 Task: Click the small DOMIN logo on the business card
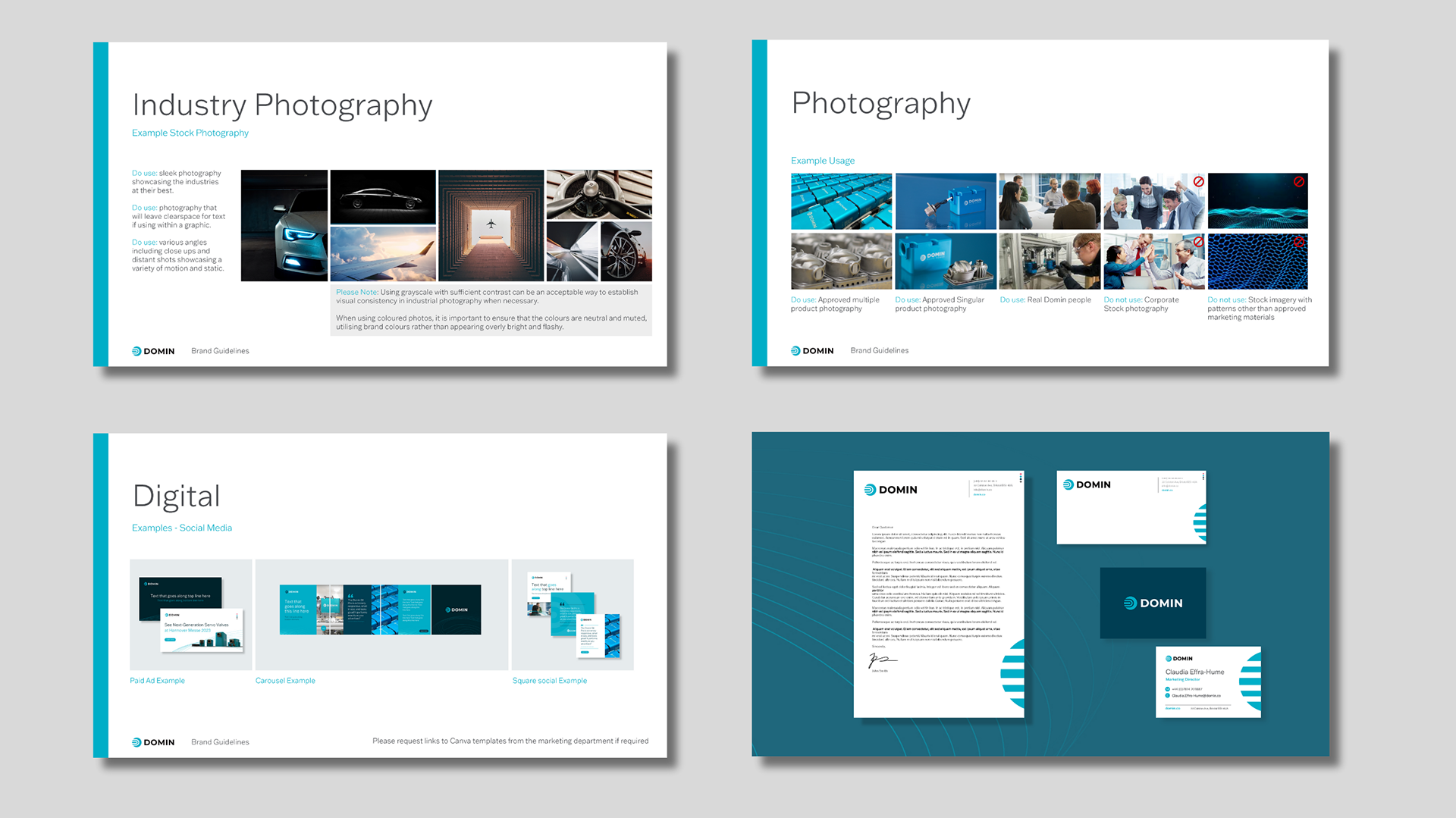(1179, 658)
